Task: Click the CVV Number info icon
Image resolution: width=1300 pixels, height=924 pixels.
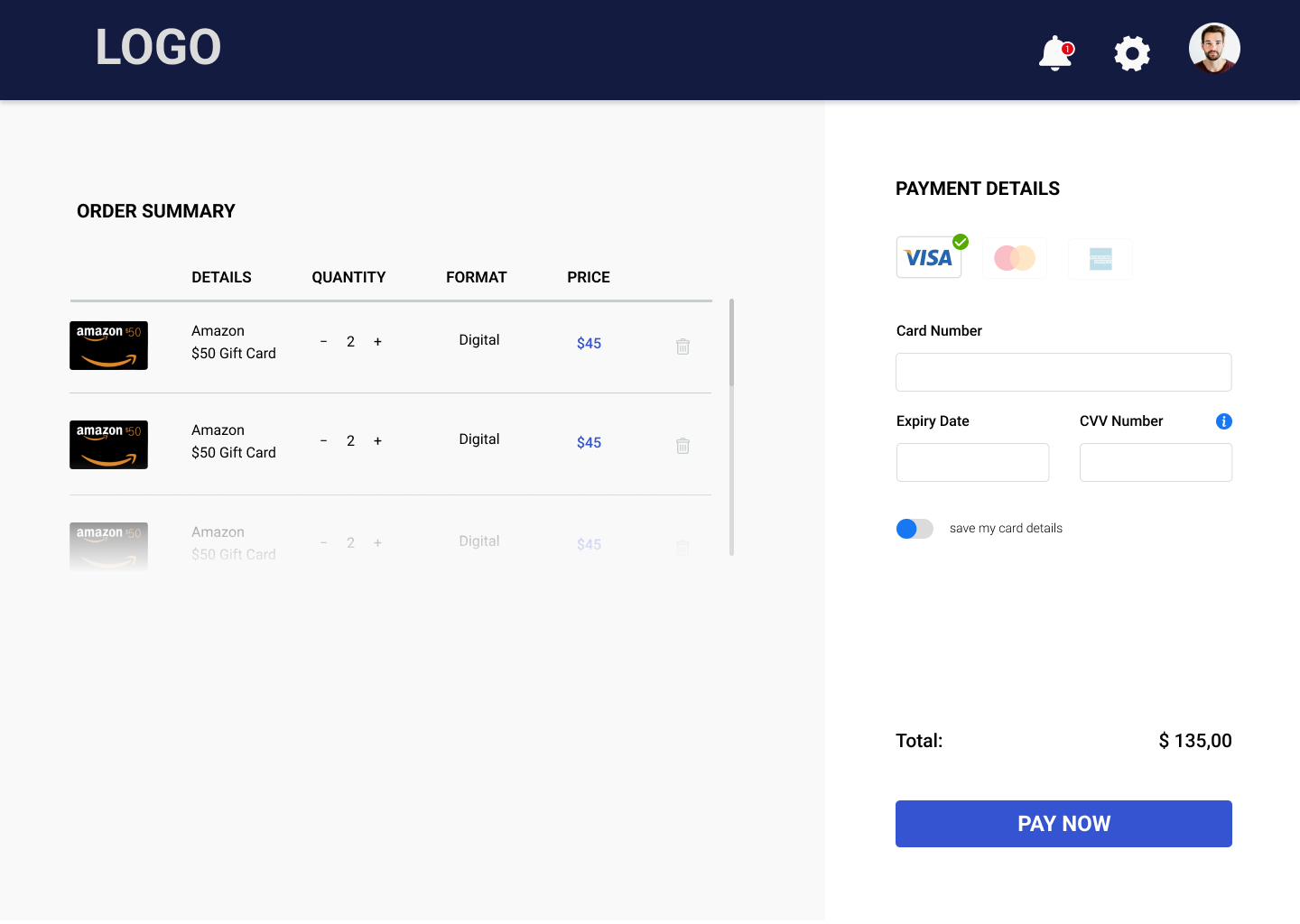Action: pos(1223,421)
